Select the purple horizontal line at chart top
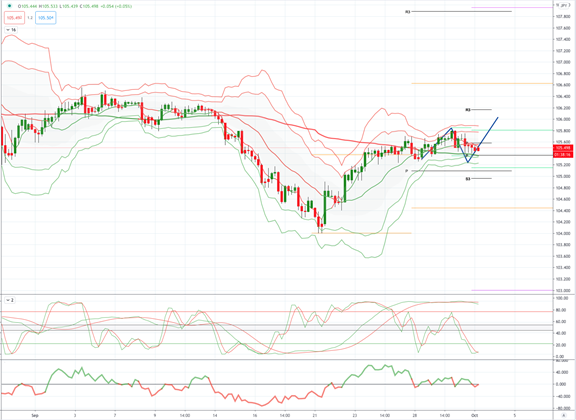Viewport: 576px width, 420px height. coord(512,7)
